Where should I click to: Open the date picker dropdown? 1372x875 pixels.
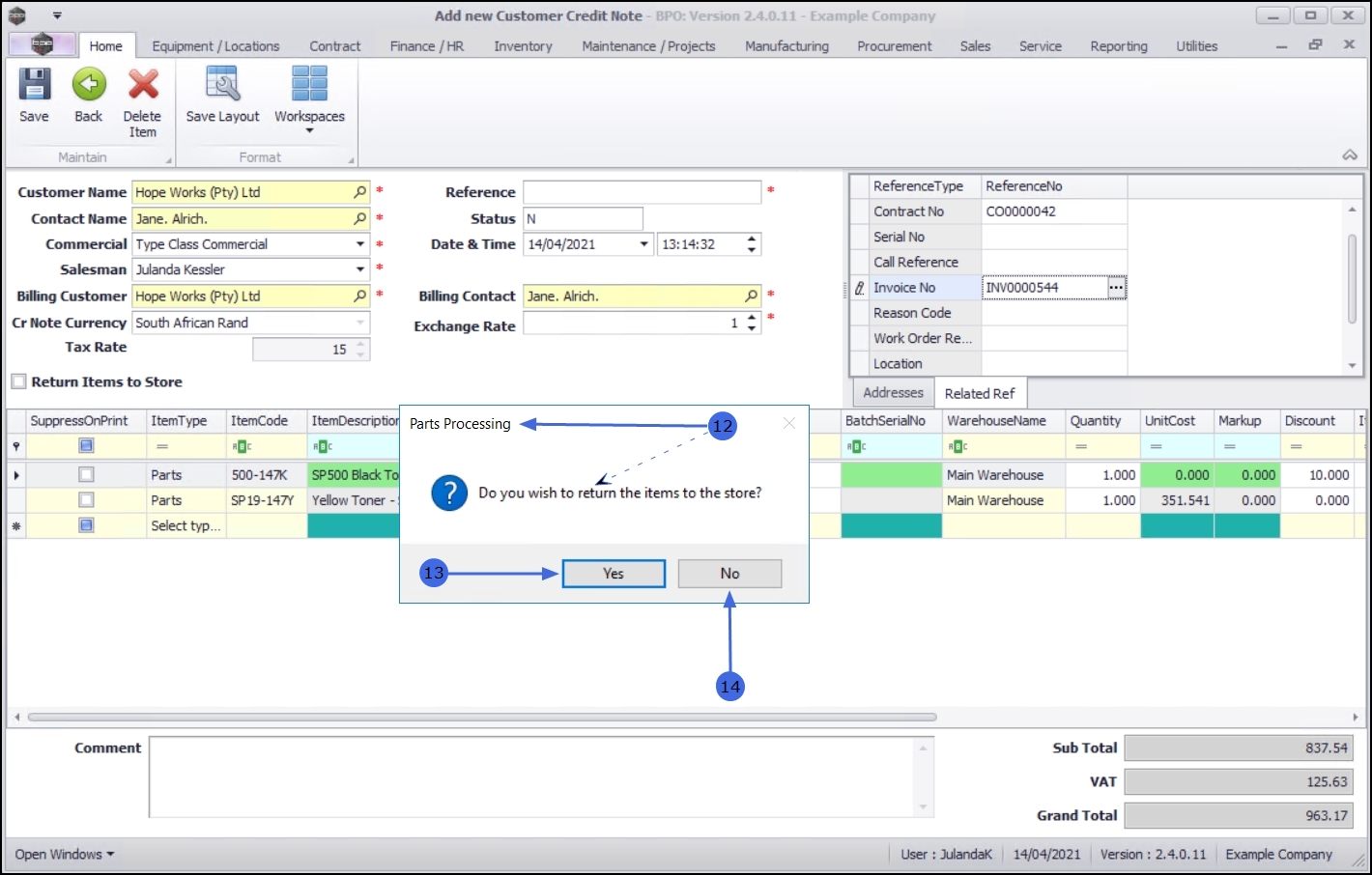[643, 244]
